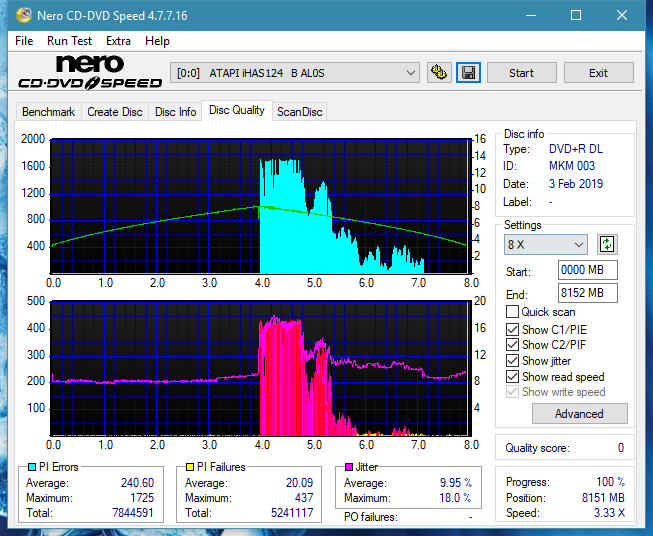The height and width of the screenshot is (536, 653).
Task: Minimize the Nero CD-DVD Speed window
Action: (531, 15)
